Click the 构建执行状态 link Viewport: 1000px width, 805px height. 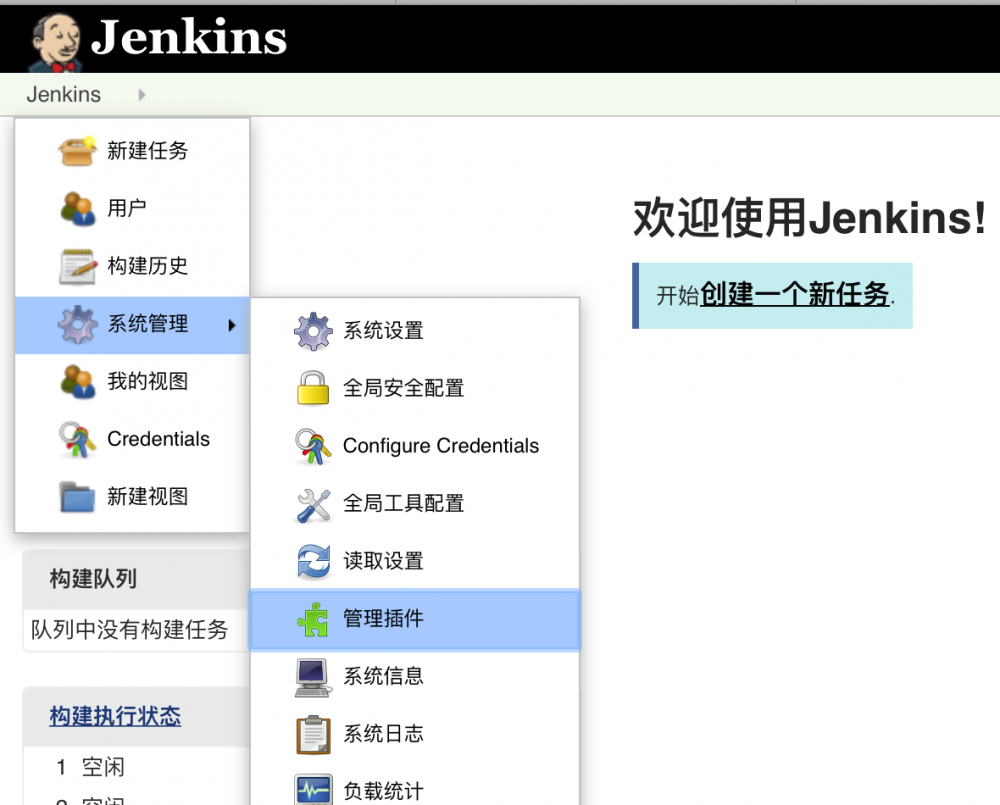coord(117,716)
